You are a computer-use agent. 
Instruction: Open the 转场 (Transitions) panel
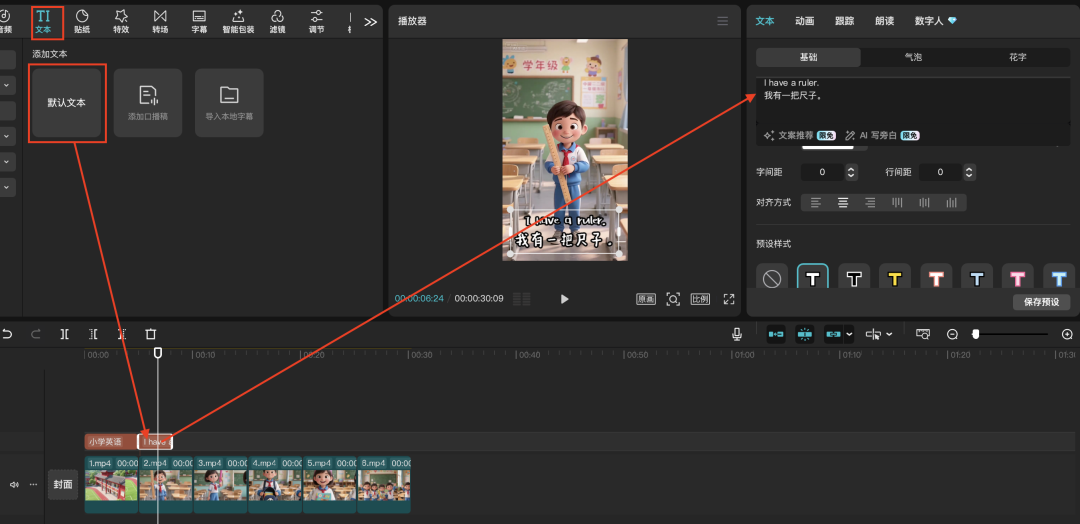tap(160, 20)
